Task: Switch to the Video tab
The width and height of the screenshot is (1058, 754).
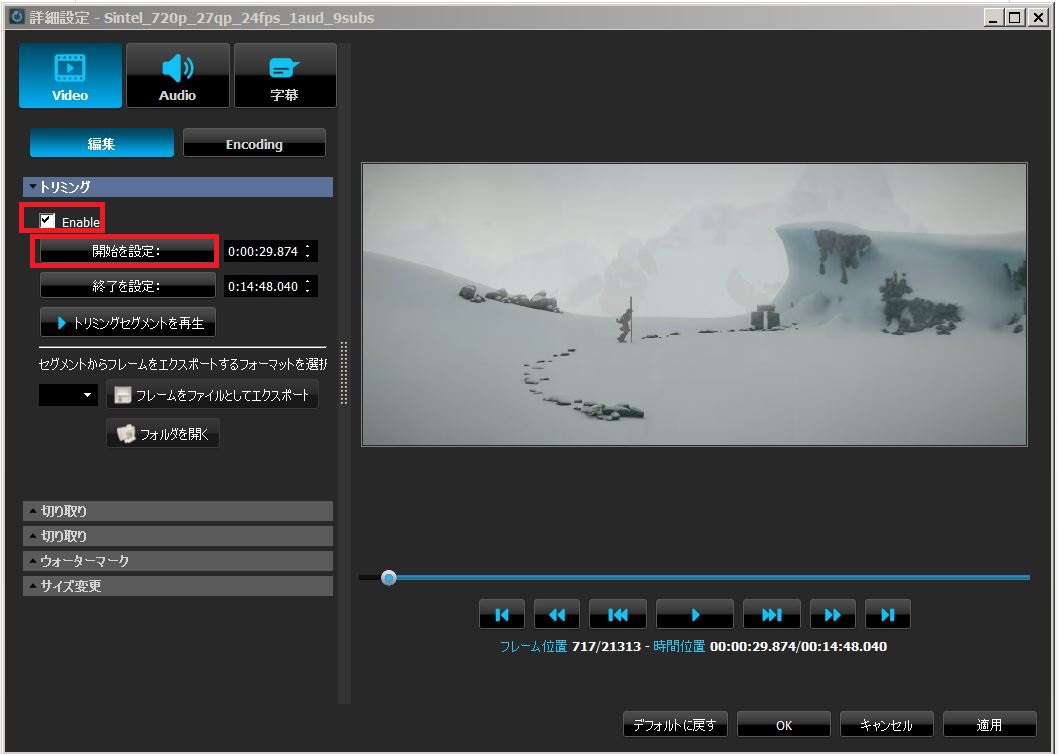Action: 70,76
